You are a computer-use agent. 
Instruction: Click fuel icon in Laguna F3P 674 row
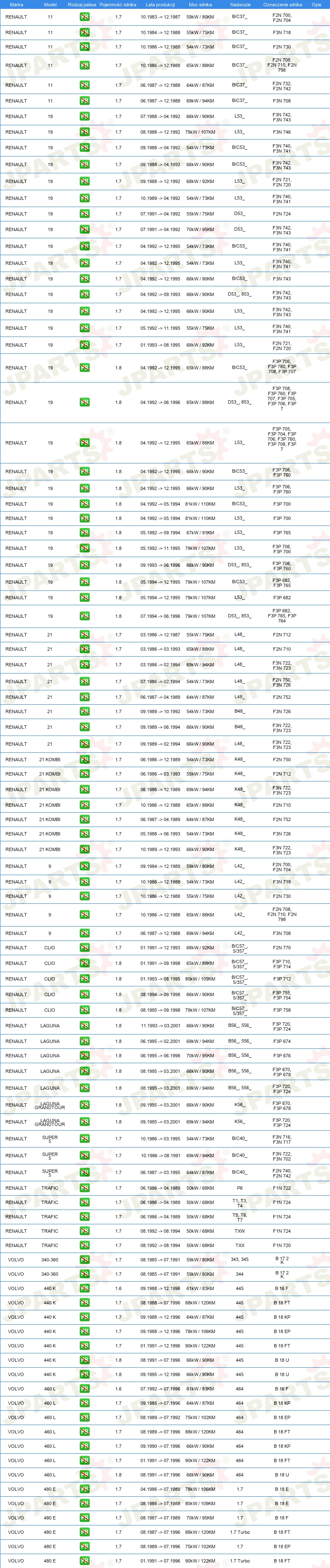[85, 1042]
